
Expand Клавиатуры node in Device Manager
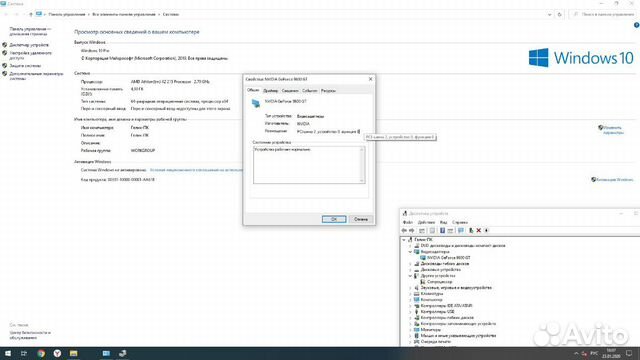click(410, 293)
